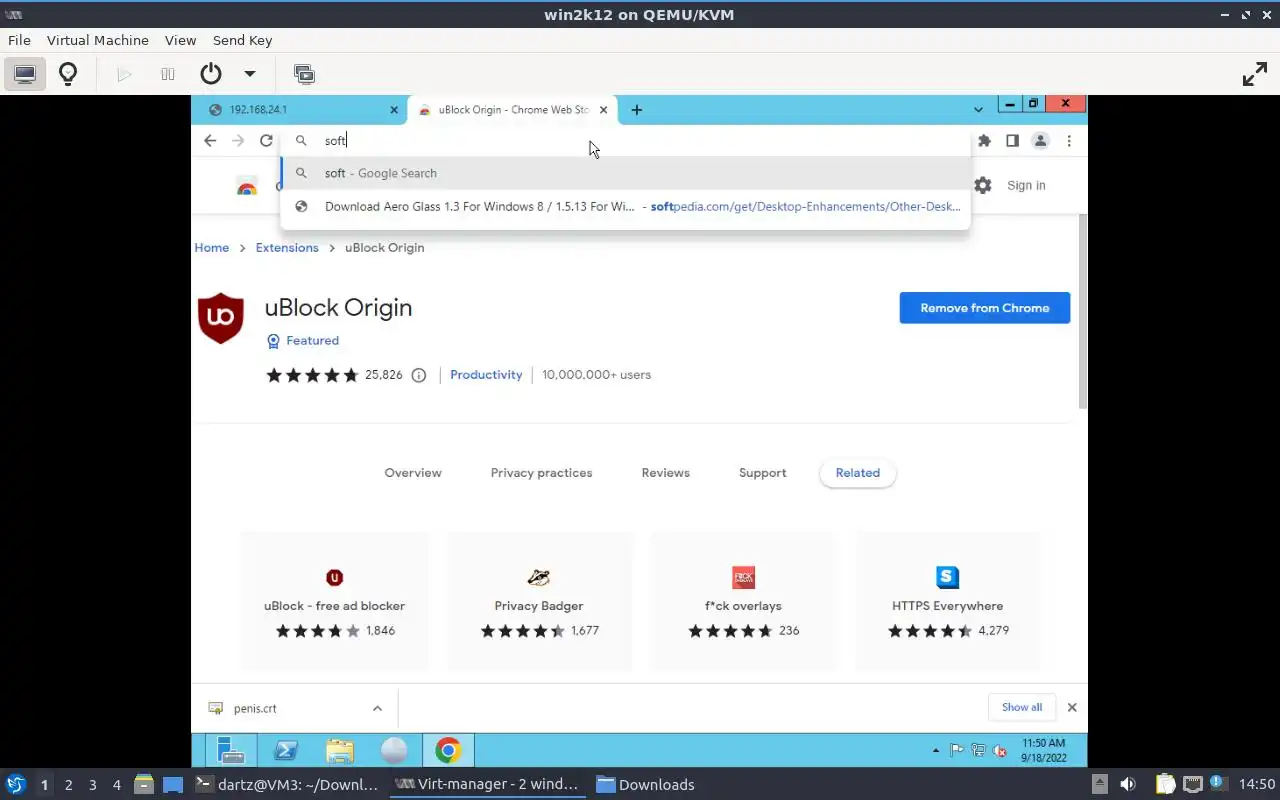Open the HTTPS Everywhere extension card

pos(948,601)
